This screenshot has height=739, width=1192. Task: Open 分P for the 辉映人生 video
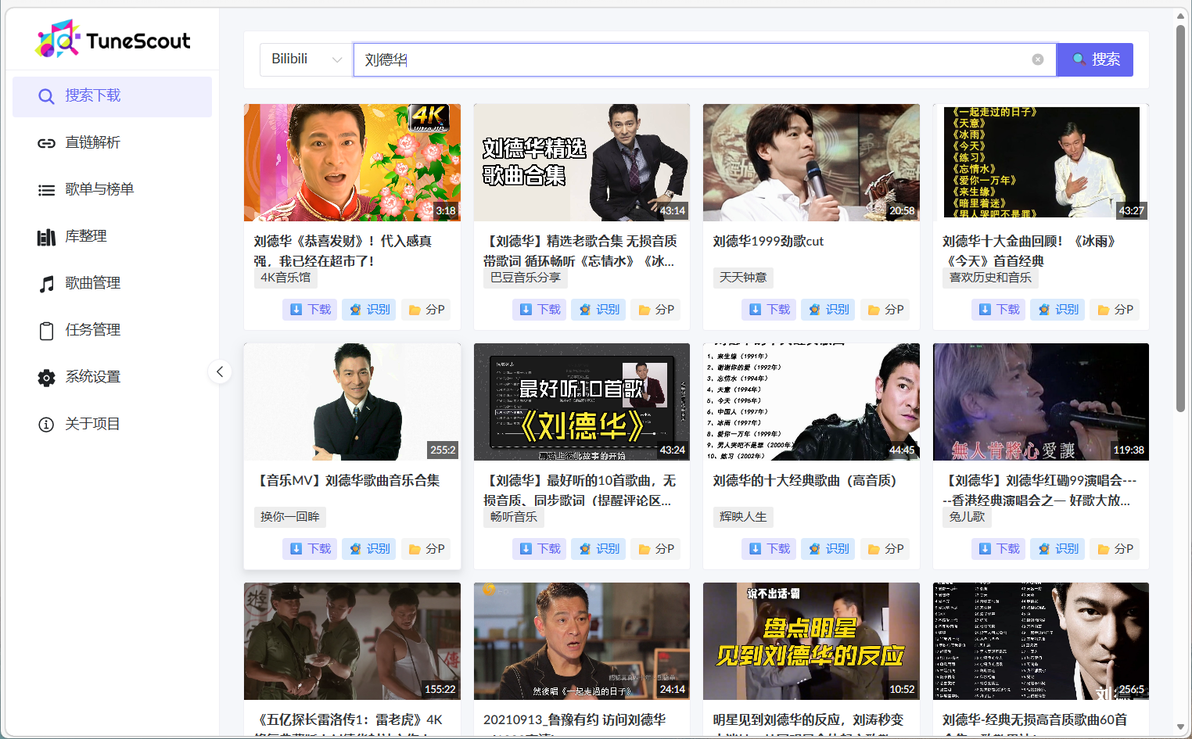(x=885, y=549)
